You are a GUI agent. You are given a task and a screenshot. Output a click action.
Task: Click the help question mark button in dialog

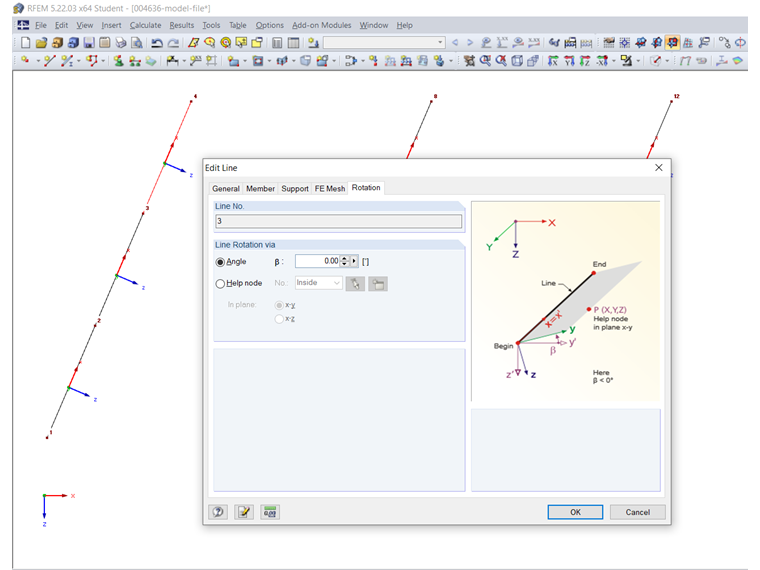coord(218,512)
